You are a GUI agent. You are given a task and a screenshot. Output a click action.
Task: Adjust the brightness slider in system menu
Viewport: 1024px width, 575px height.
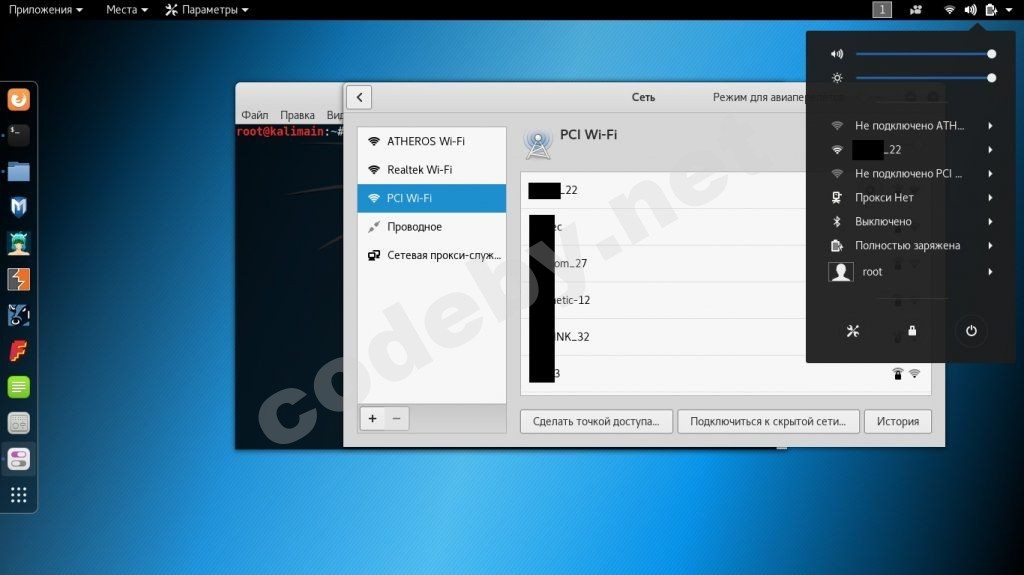click(x=925, y=78)
